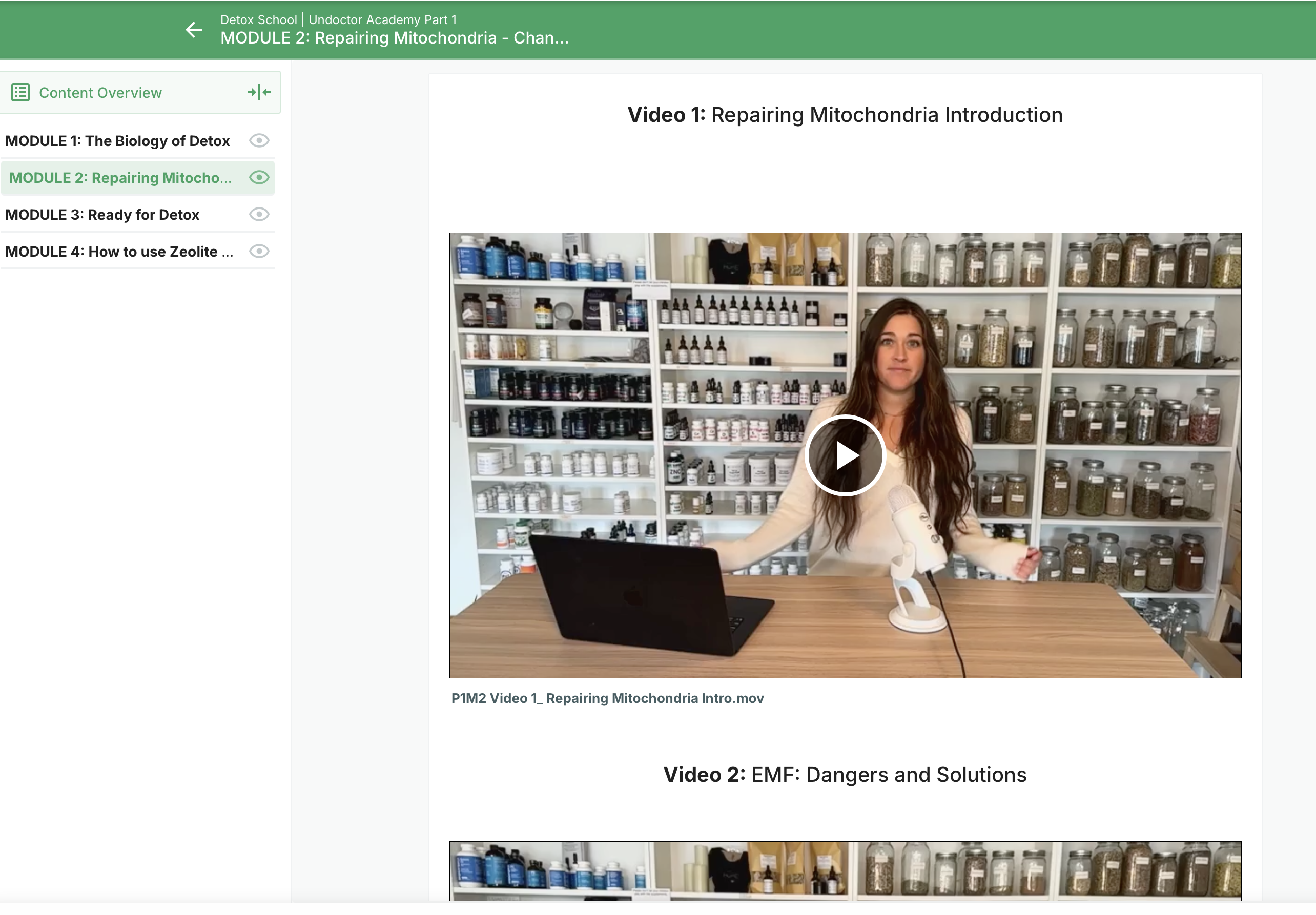
Task: Select MODULE 2: Repairing Mitocho... item
Action: click(120, 178)
